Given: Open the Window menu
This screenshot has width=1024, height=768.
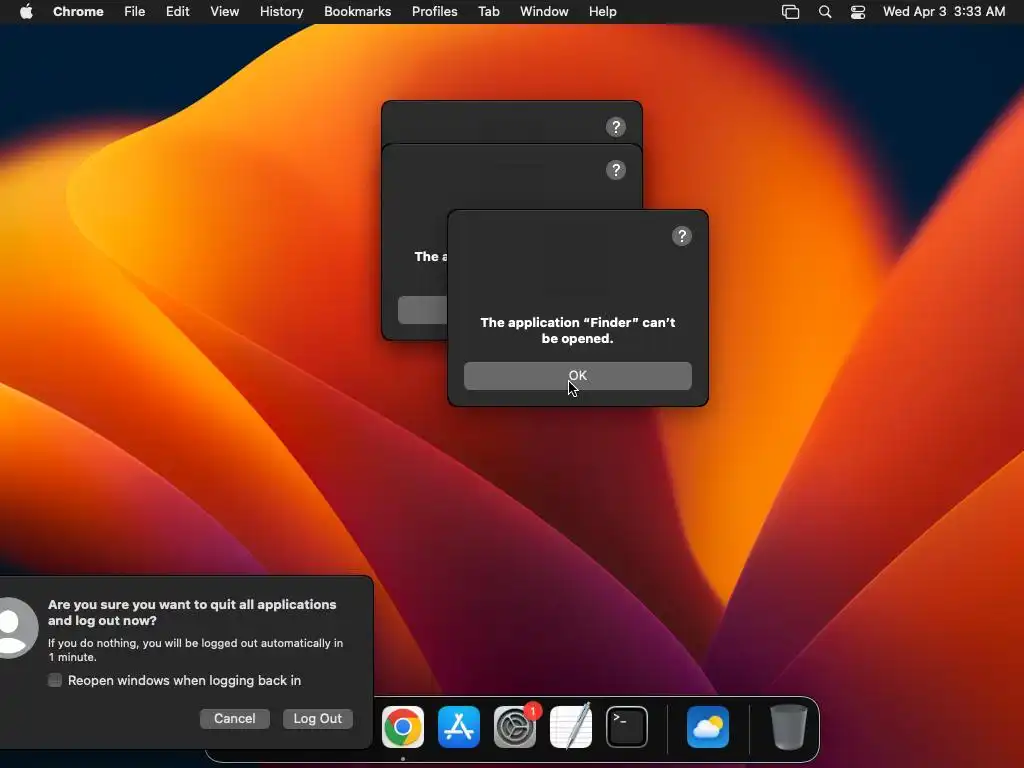Looking at the screenshot, I should coord(544,12).
